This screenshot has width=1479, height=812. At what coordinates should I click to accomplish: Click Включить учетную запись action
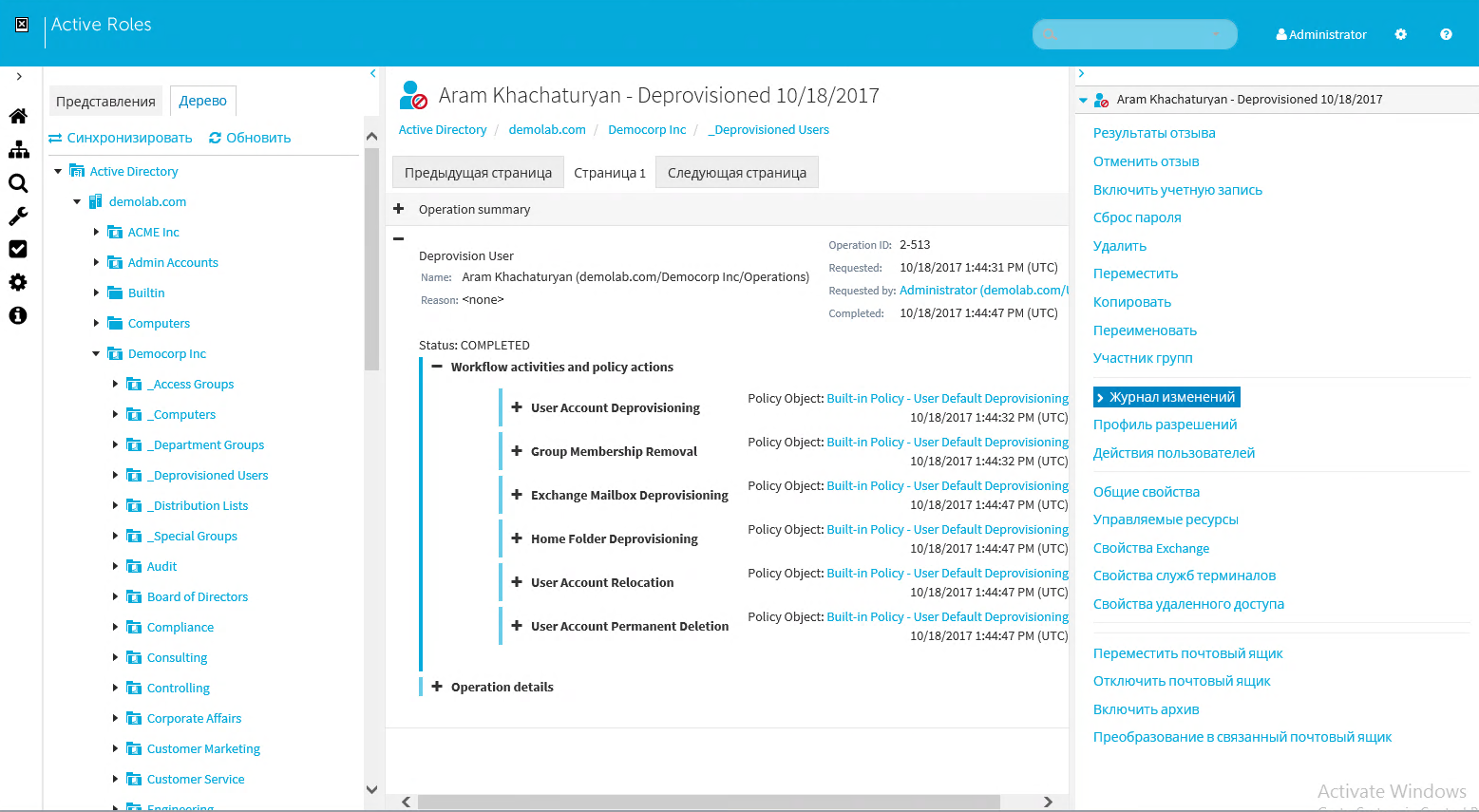1178,190
